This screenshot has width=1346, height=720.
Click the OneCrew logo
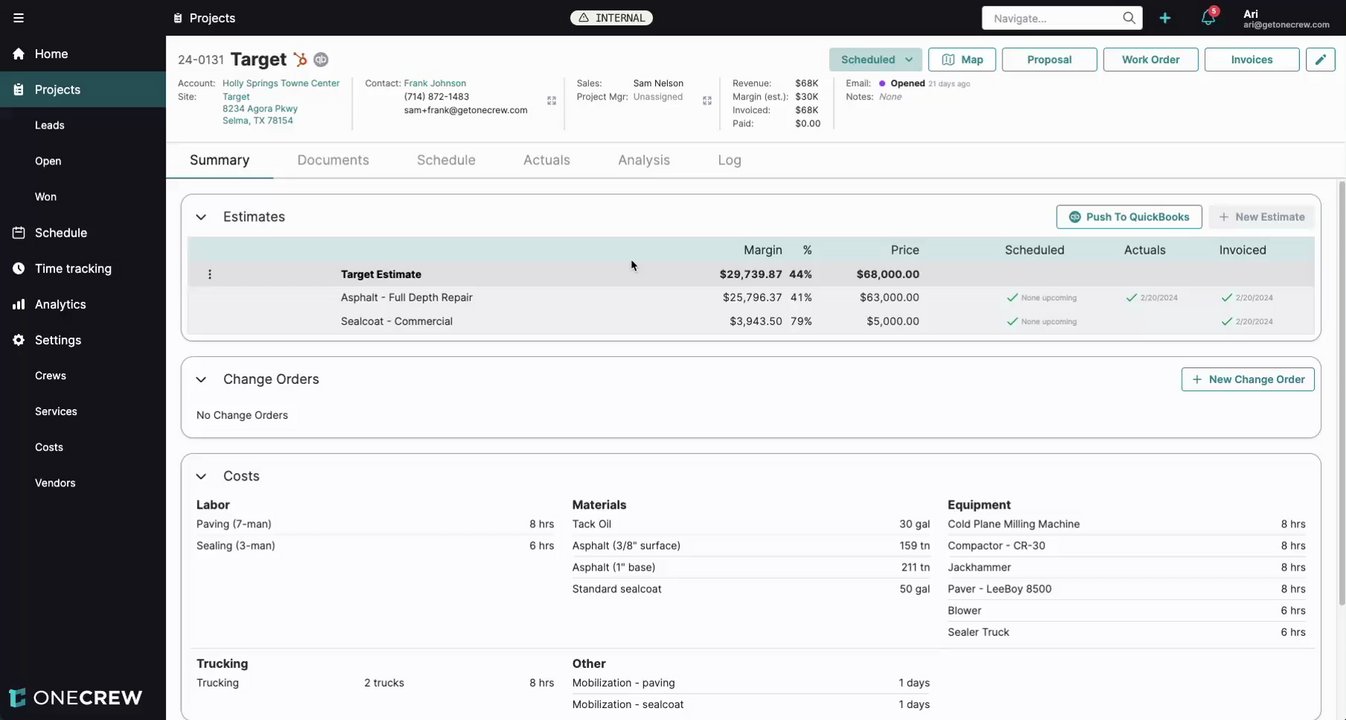tap(76, 697)
